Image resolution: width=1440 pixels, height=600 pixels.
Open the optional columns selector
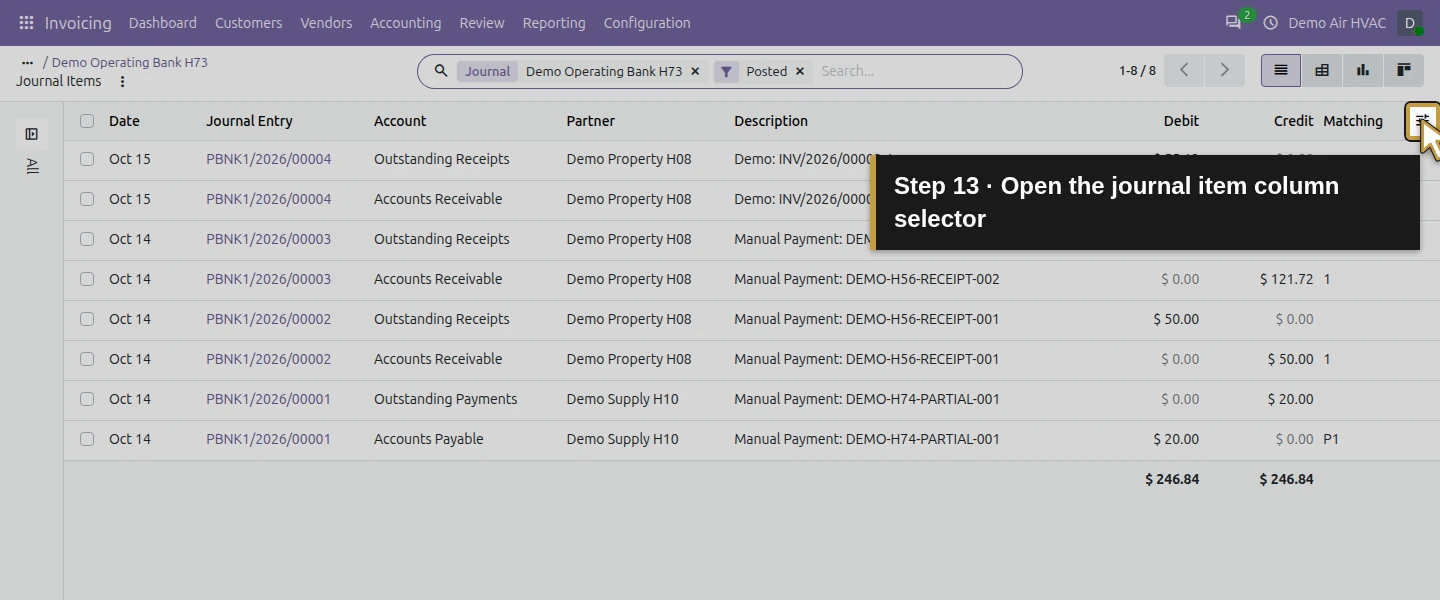pyautogui.click(x=1422, y=121)
